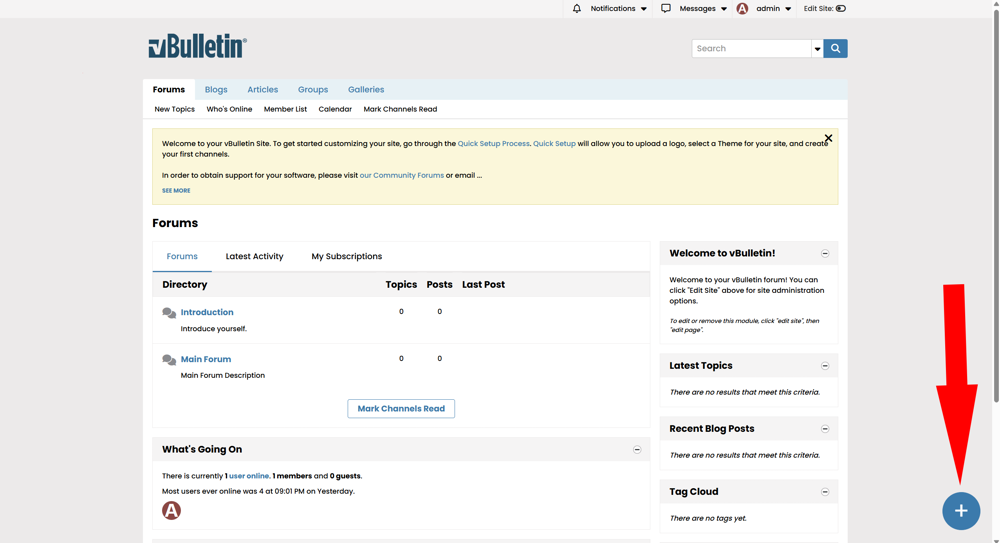Click the Last Post column header

pyautogui.click(x=483, y=285)
